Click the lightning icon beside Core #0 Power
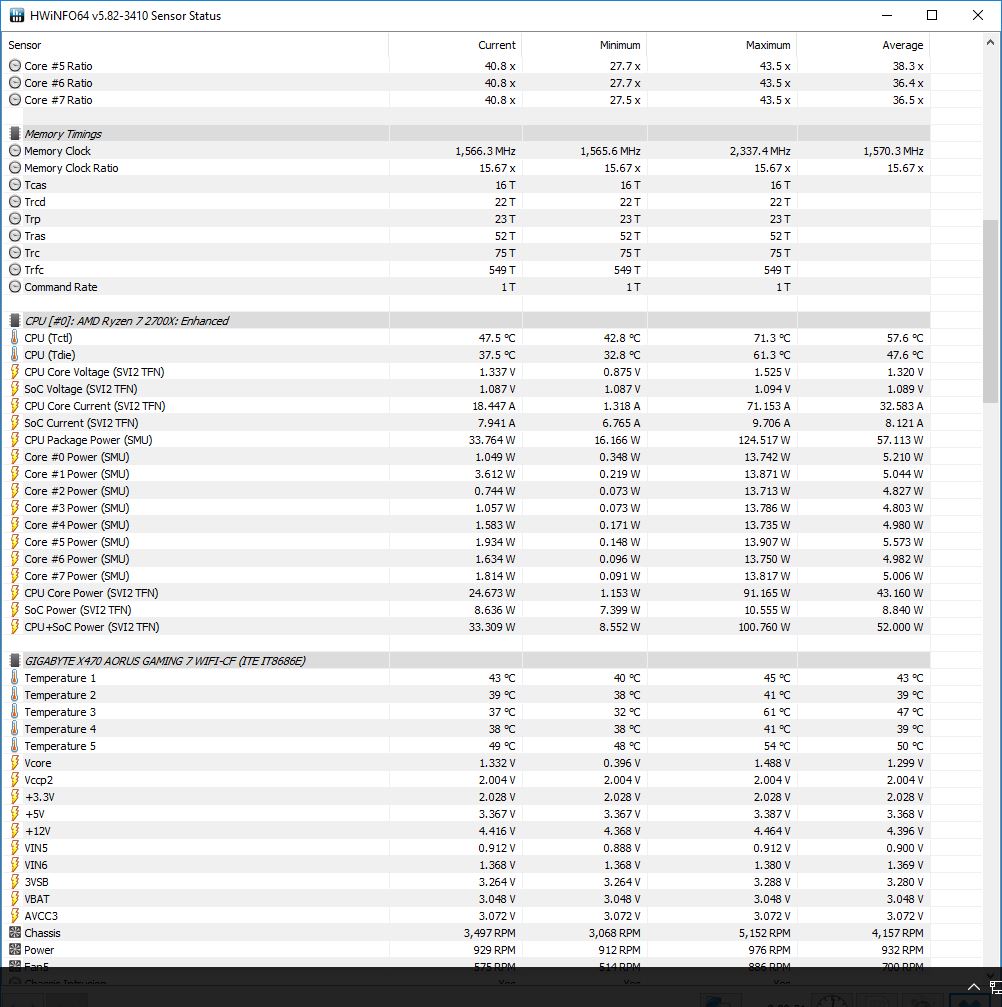Image resolution: width=1002 pixels, height=1007 pixels. (x=15, y=457)
